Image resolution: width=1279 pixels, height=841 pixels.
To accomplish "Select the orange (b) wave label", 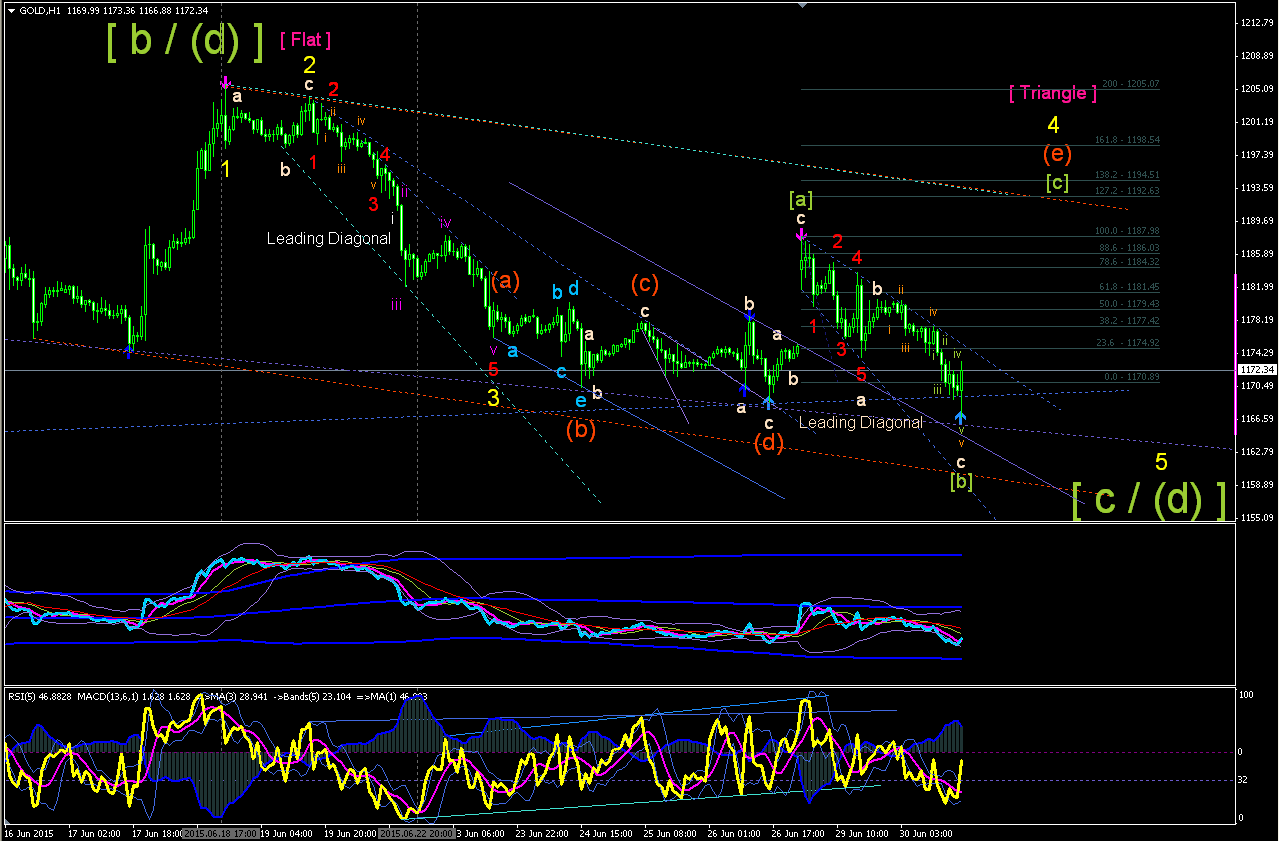I will (581, 430).
